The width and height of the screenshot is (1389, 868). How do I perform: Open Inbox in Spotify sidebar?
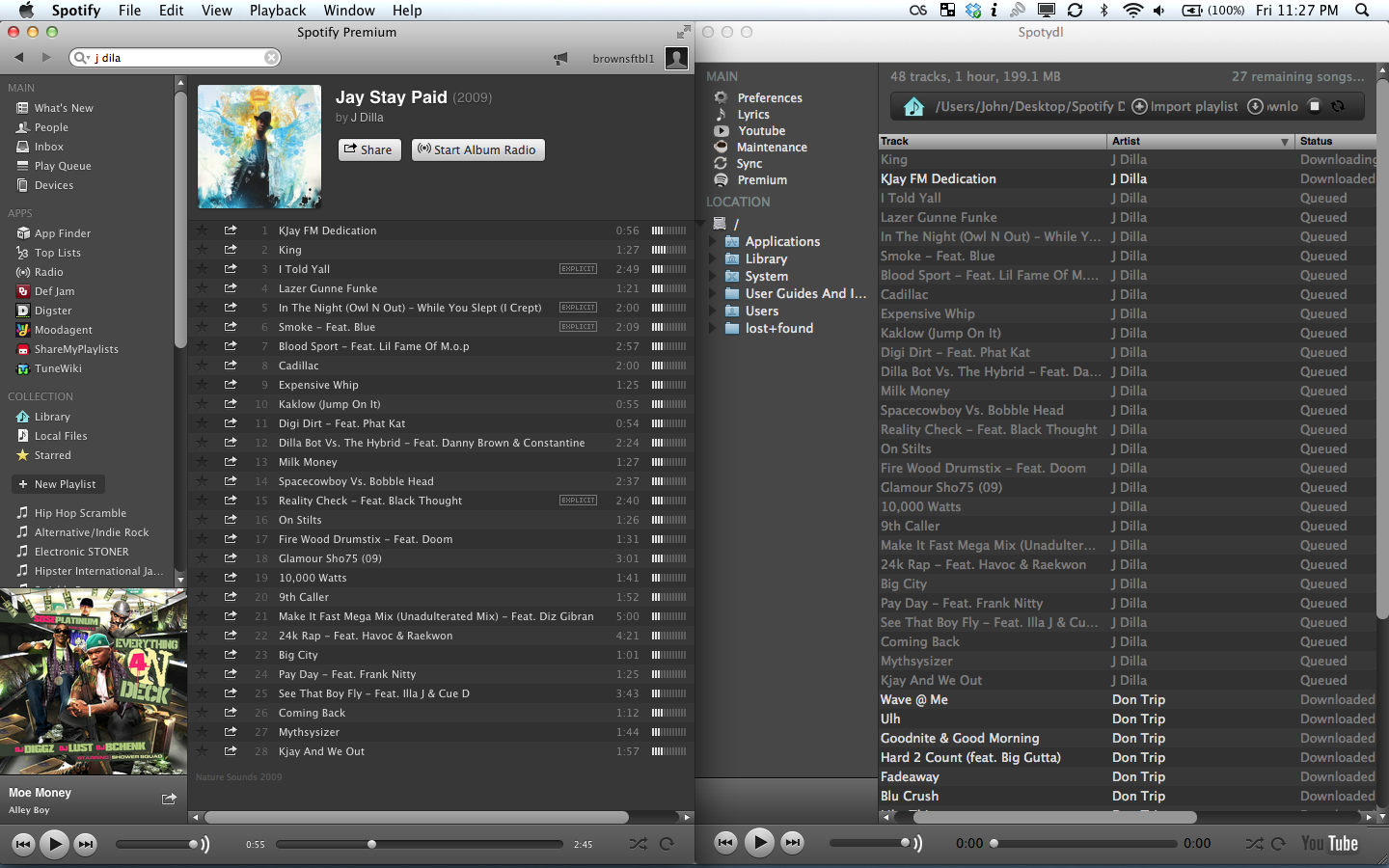click(x=48, y=147)
